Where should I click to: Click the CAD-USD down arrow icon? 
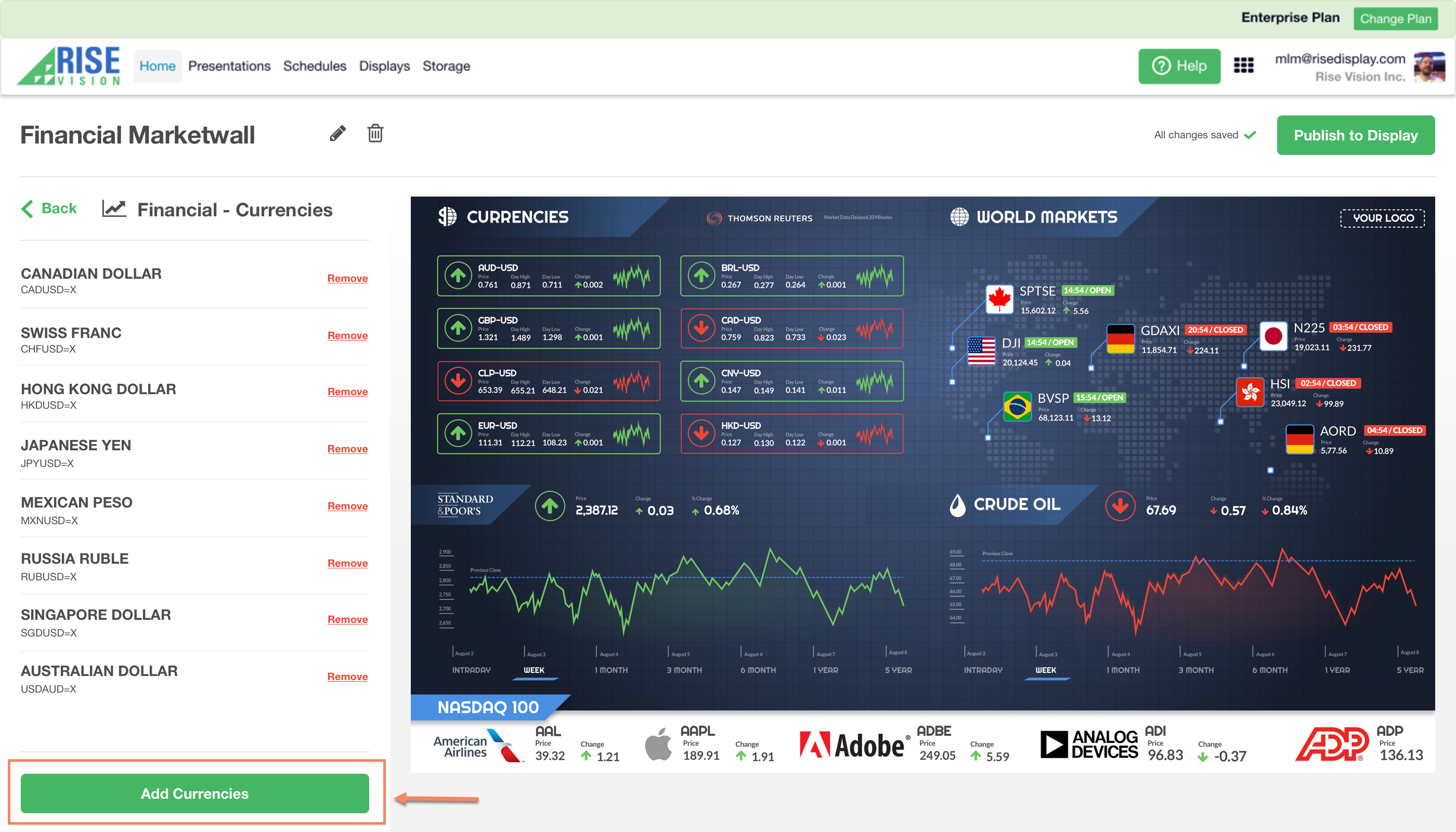[701, 329]
